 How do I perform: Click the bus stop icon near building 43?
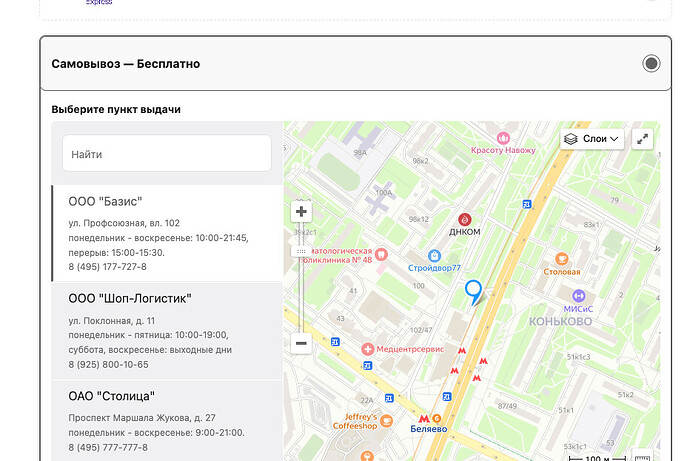pos(335,342)
